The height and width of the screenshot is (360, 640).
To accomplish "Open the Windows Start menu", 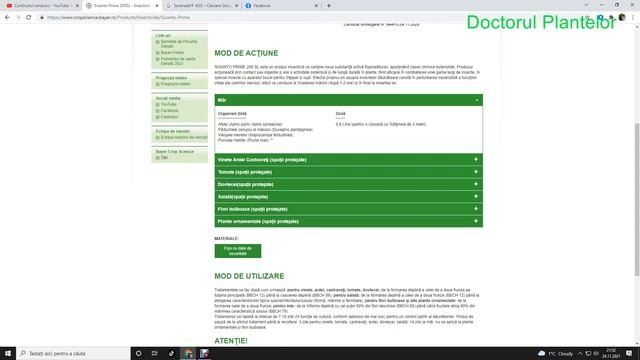I will click(x=8, y=353).
